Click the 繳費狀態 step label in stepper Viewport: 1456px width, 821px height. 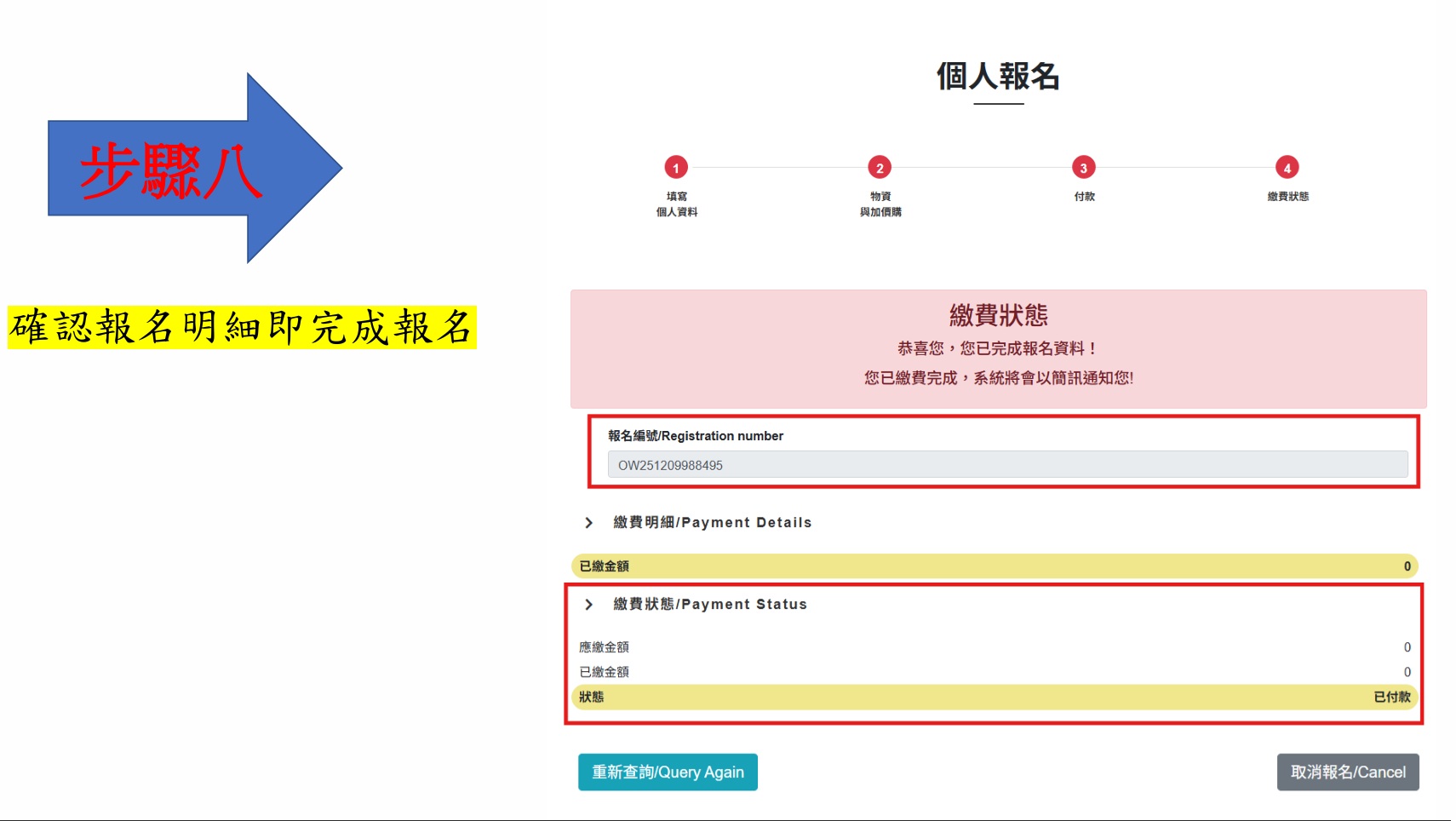(x=1287, y=197)
